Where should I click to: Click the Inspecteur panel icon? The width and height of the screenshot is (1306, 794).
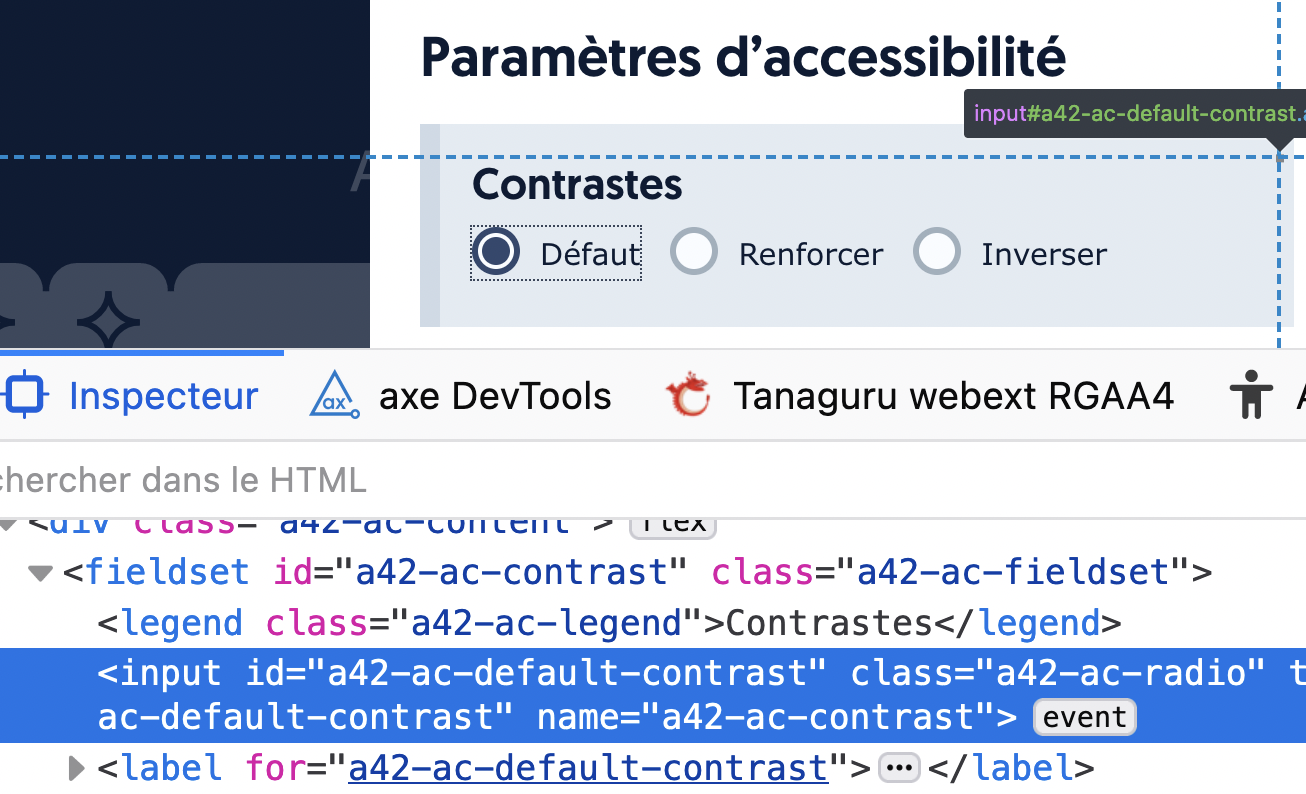pos(25,396)
